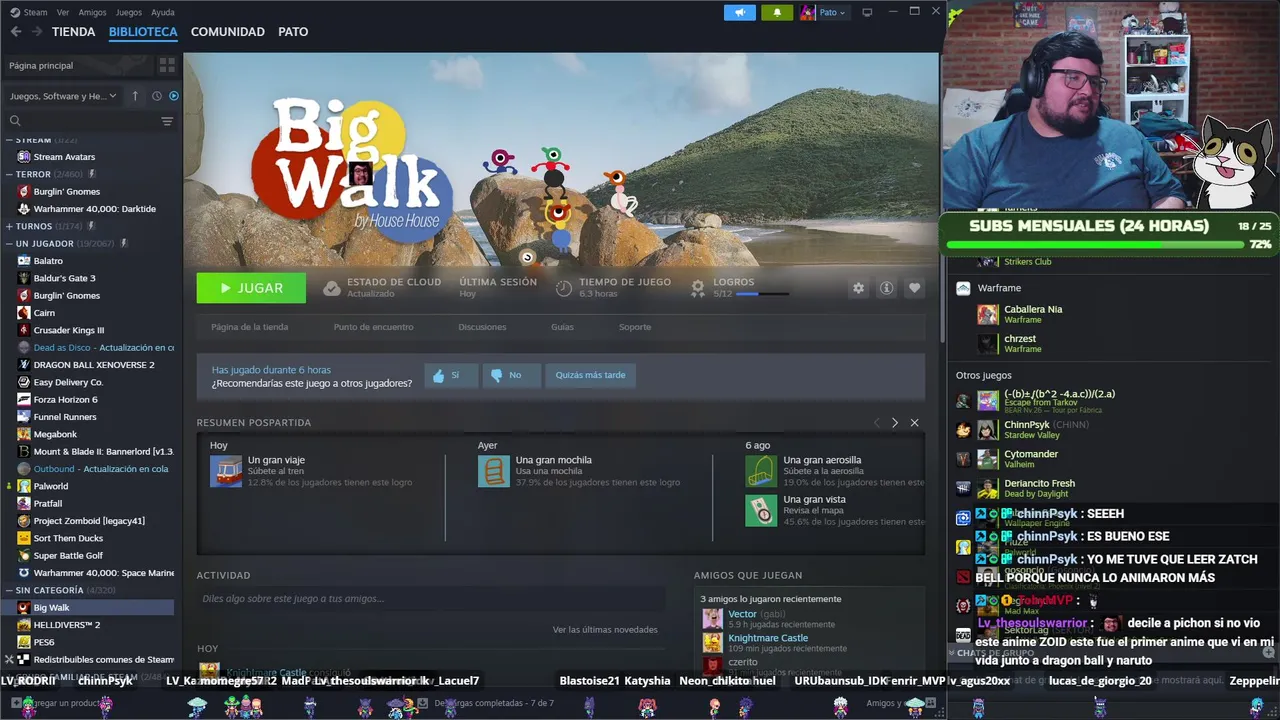Screen dimensions: 1280x720
Task: Open Página de la tienda link
Action: (249, 327)
